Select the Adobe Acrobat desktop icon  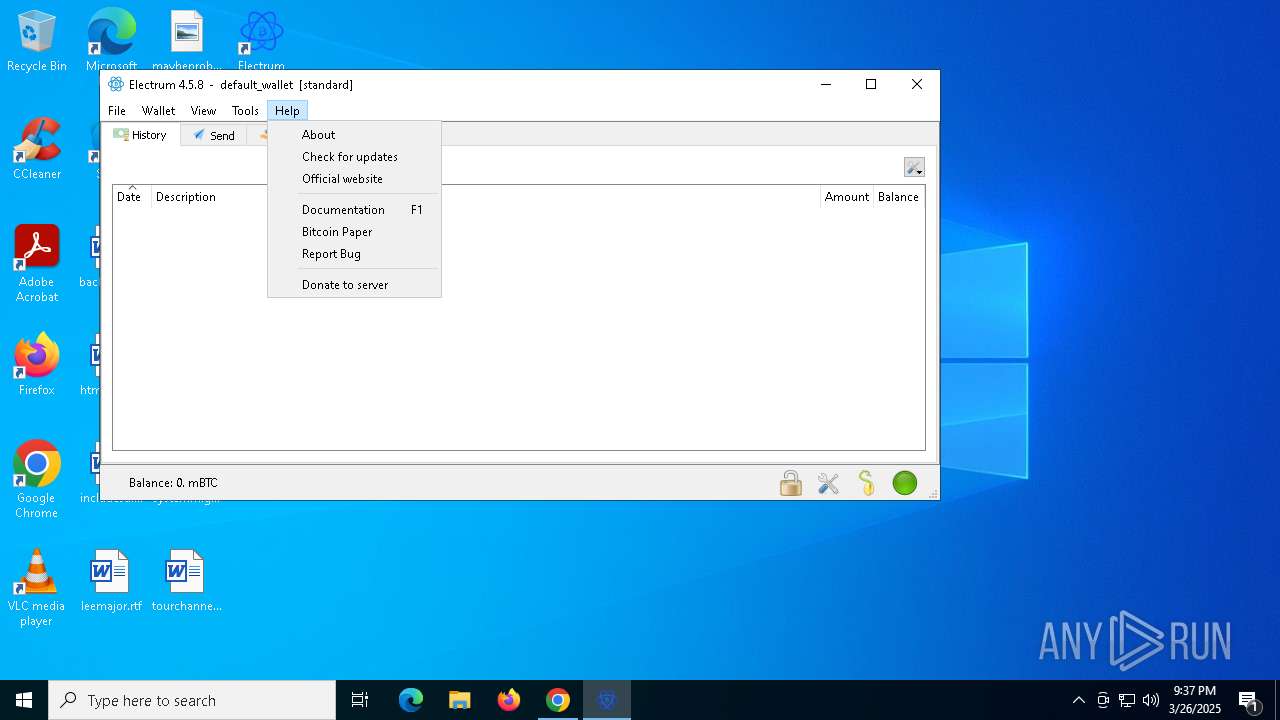coord(37,264)
